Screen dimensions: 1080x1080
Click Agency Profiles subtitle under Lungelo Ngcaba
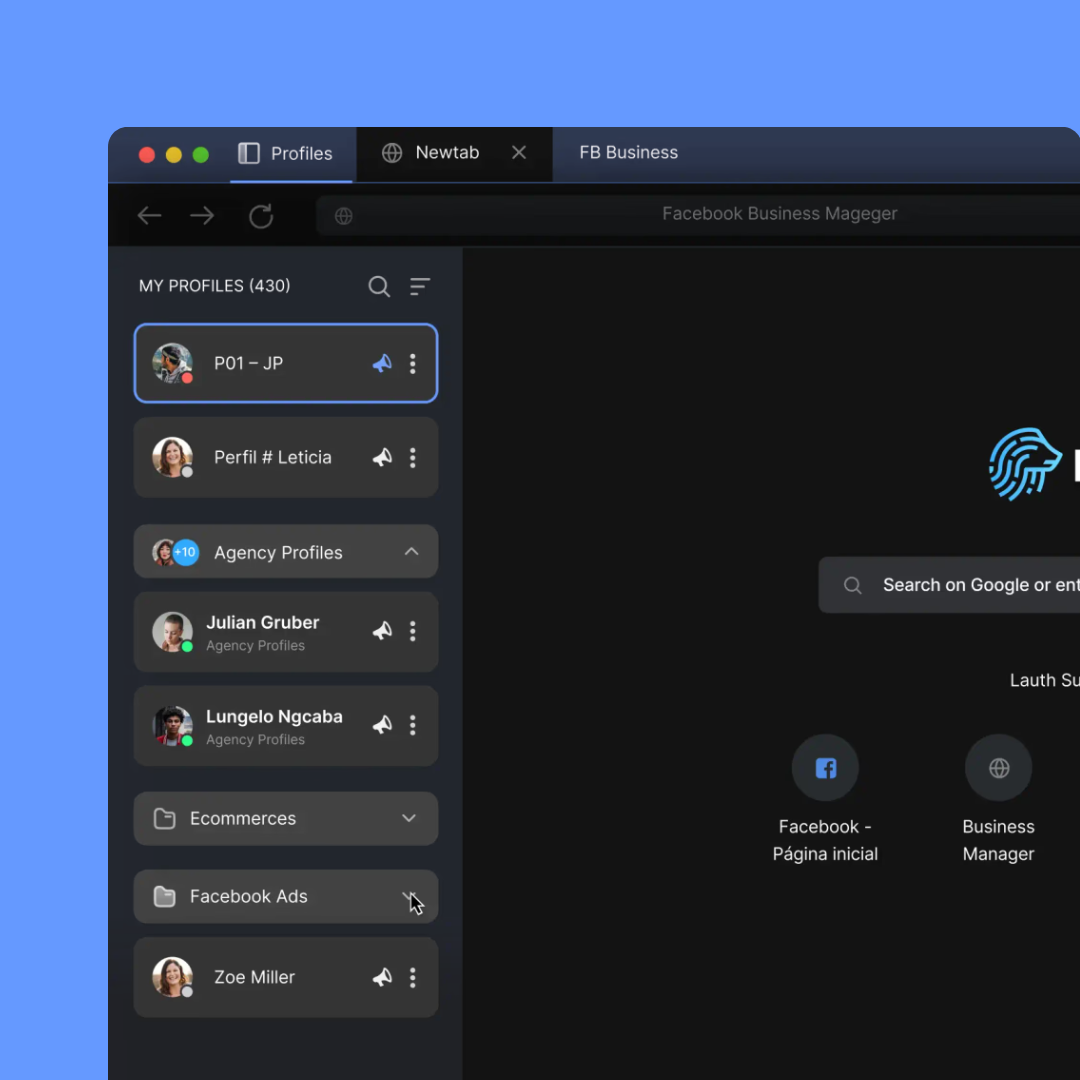pyautogui.click(x=256, y=739)
